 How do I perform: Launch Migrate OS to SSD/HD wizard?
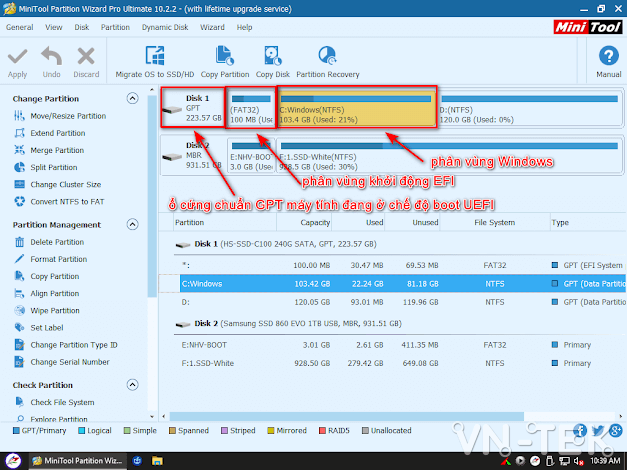155,62
